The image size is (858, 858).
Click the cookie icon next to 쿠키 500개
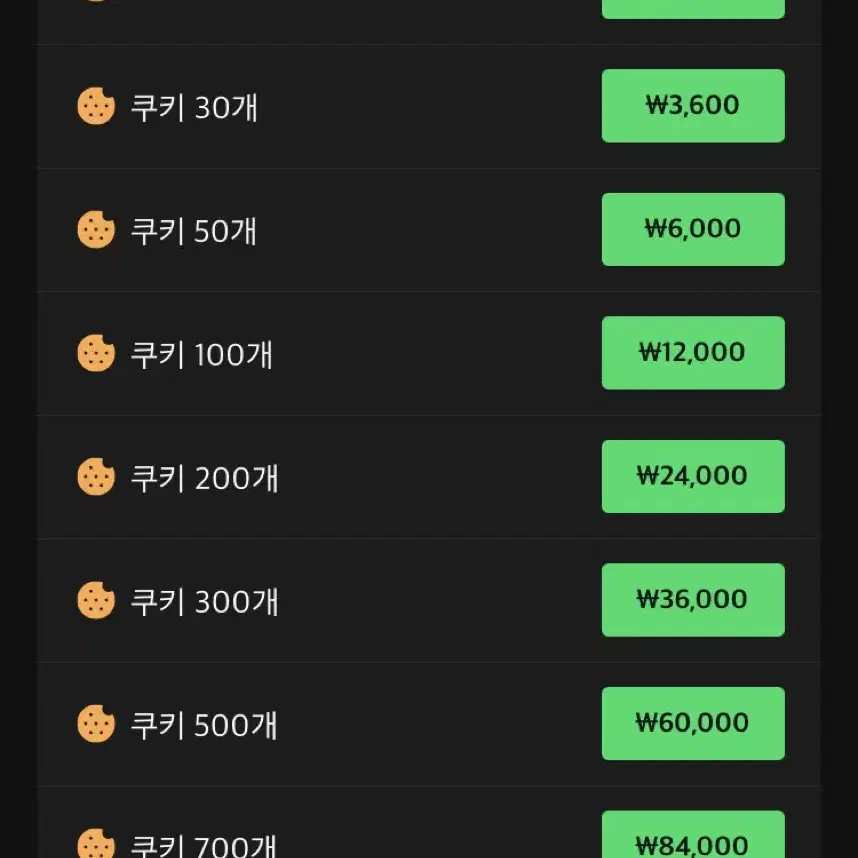(96, 723)
